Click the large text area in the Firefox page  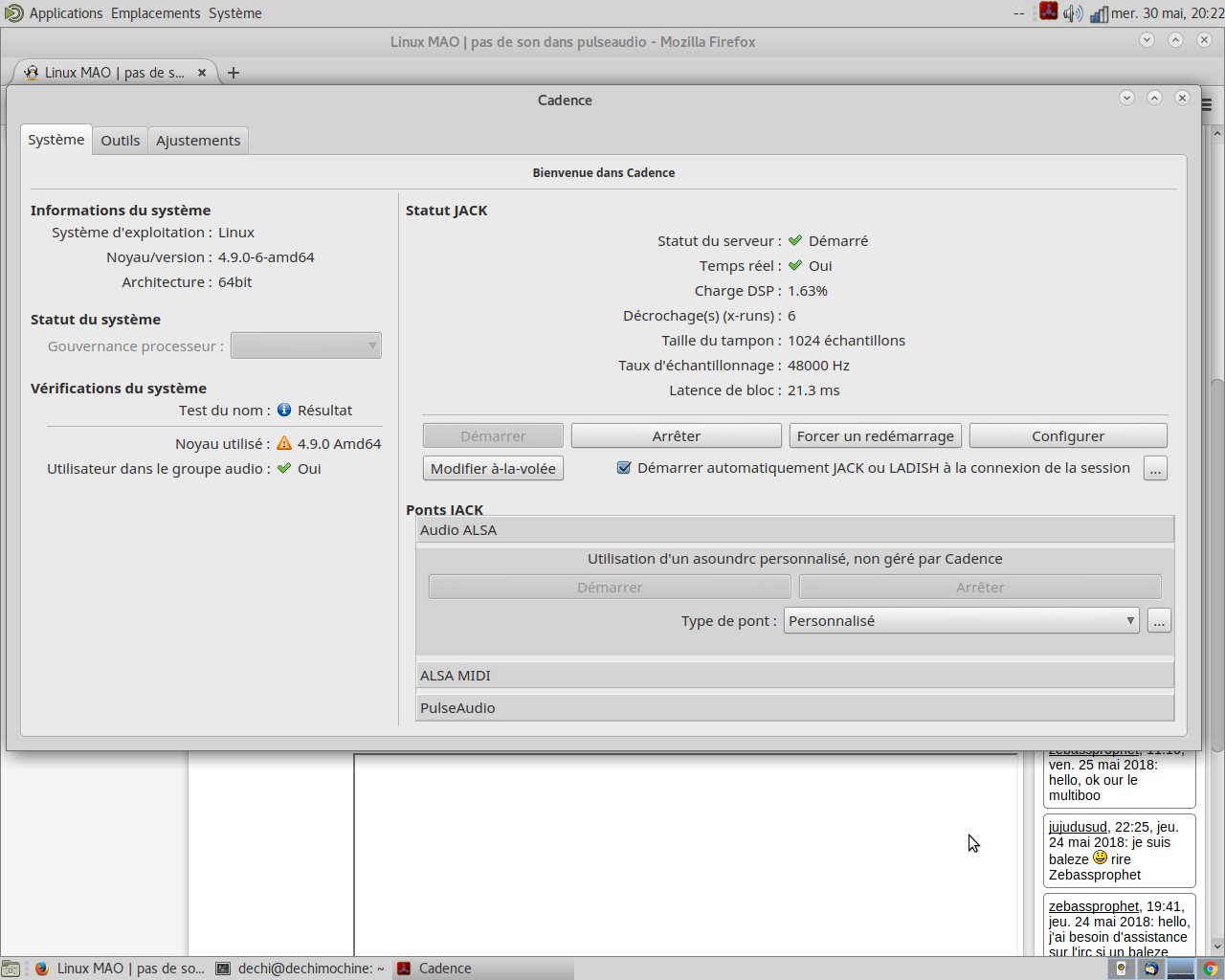(685, 855)
